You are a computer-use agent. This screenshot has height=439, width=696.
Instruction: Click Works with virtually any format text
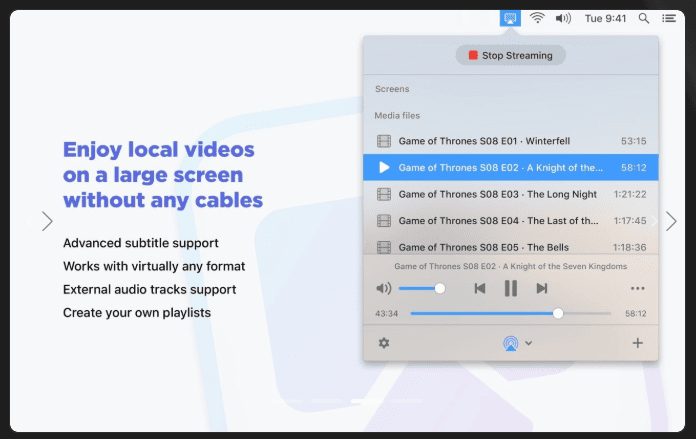(x=154, y=266)
